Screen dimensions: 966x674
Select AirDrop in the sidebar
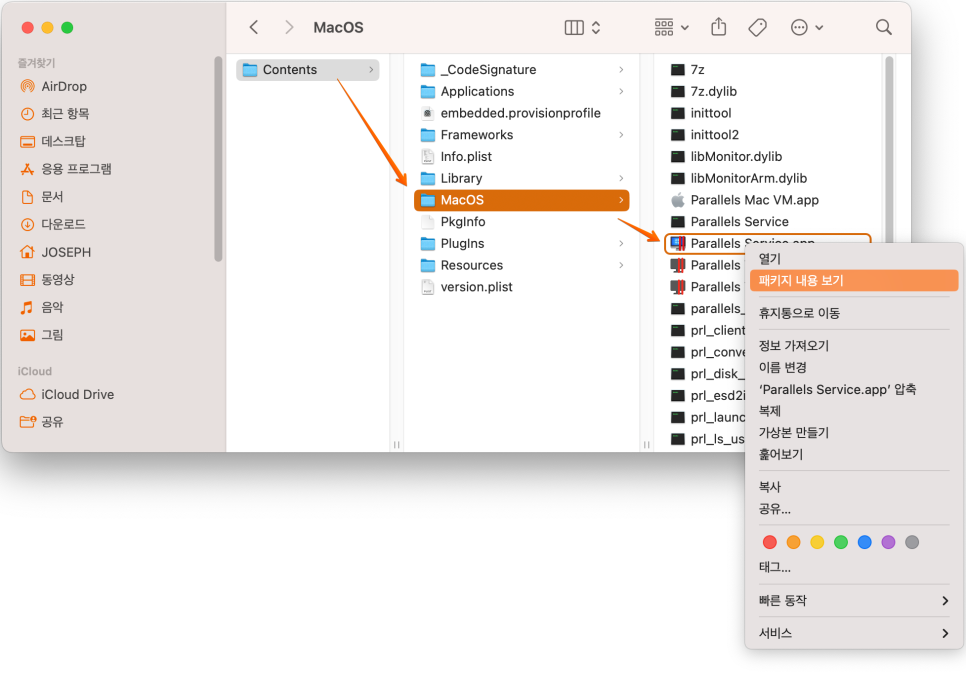click(54, 86)
